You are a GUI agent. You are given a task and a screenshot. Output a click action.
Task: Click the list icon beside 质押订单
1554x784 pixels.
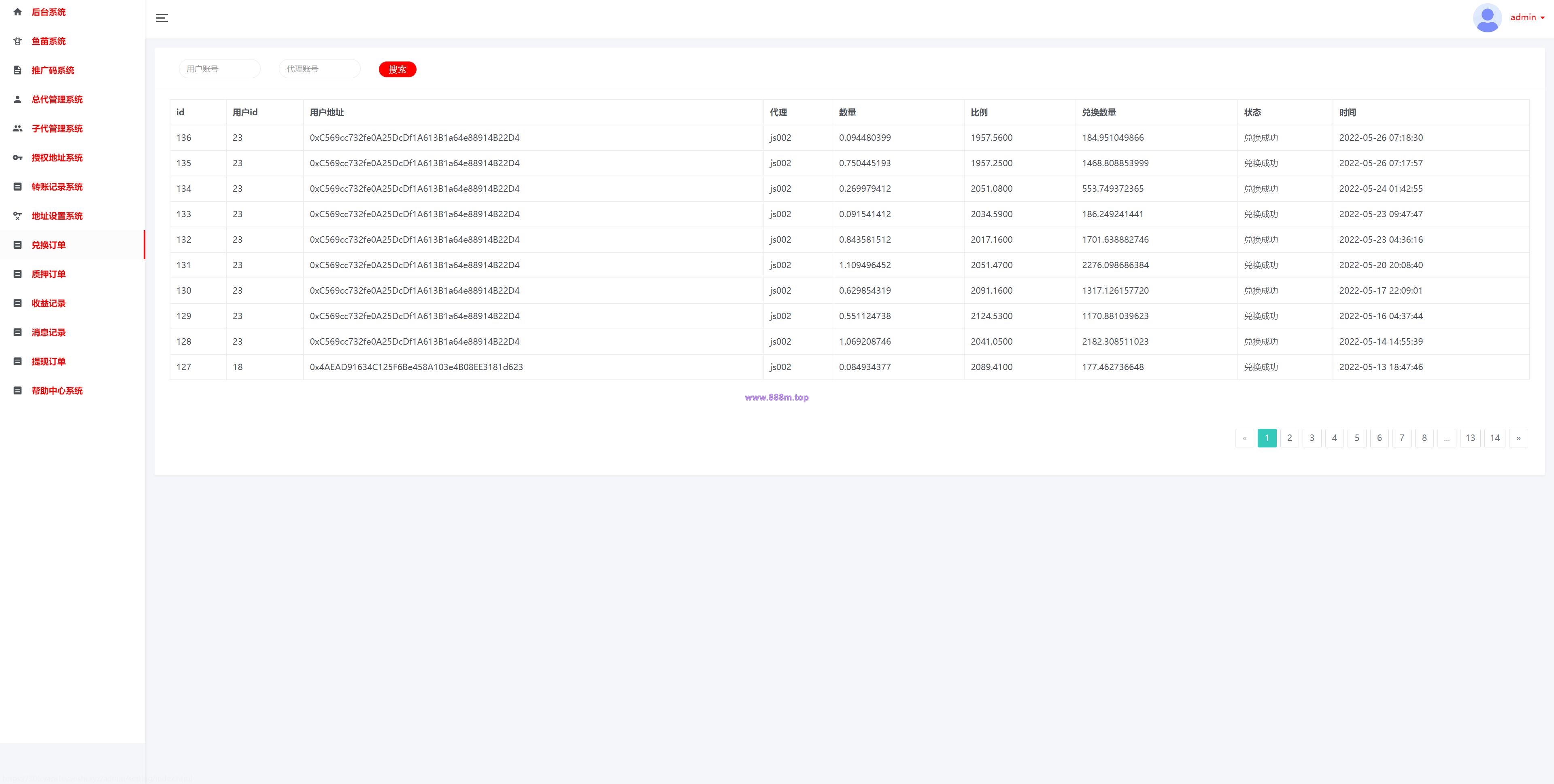(x=17, y=274)
